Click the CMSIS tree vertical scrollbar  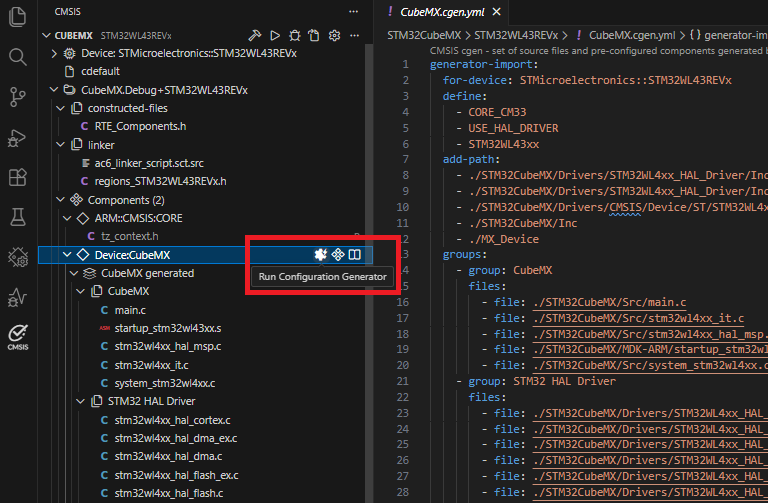pyautogui.click(x=368, y=273)
